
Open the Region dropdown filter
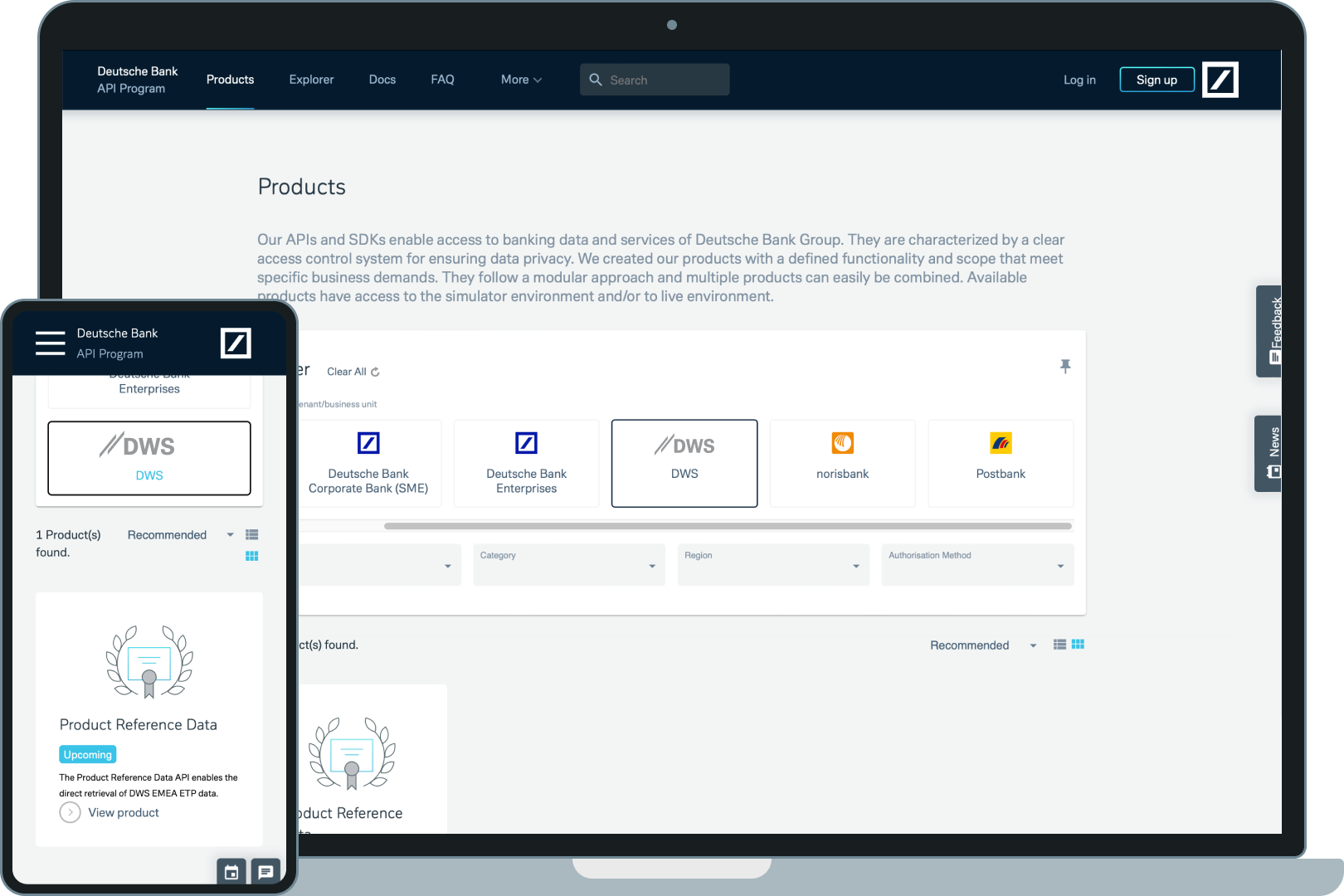tap(773, 564)
